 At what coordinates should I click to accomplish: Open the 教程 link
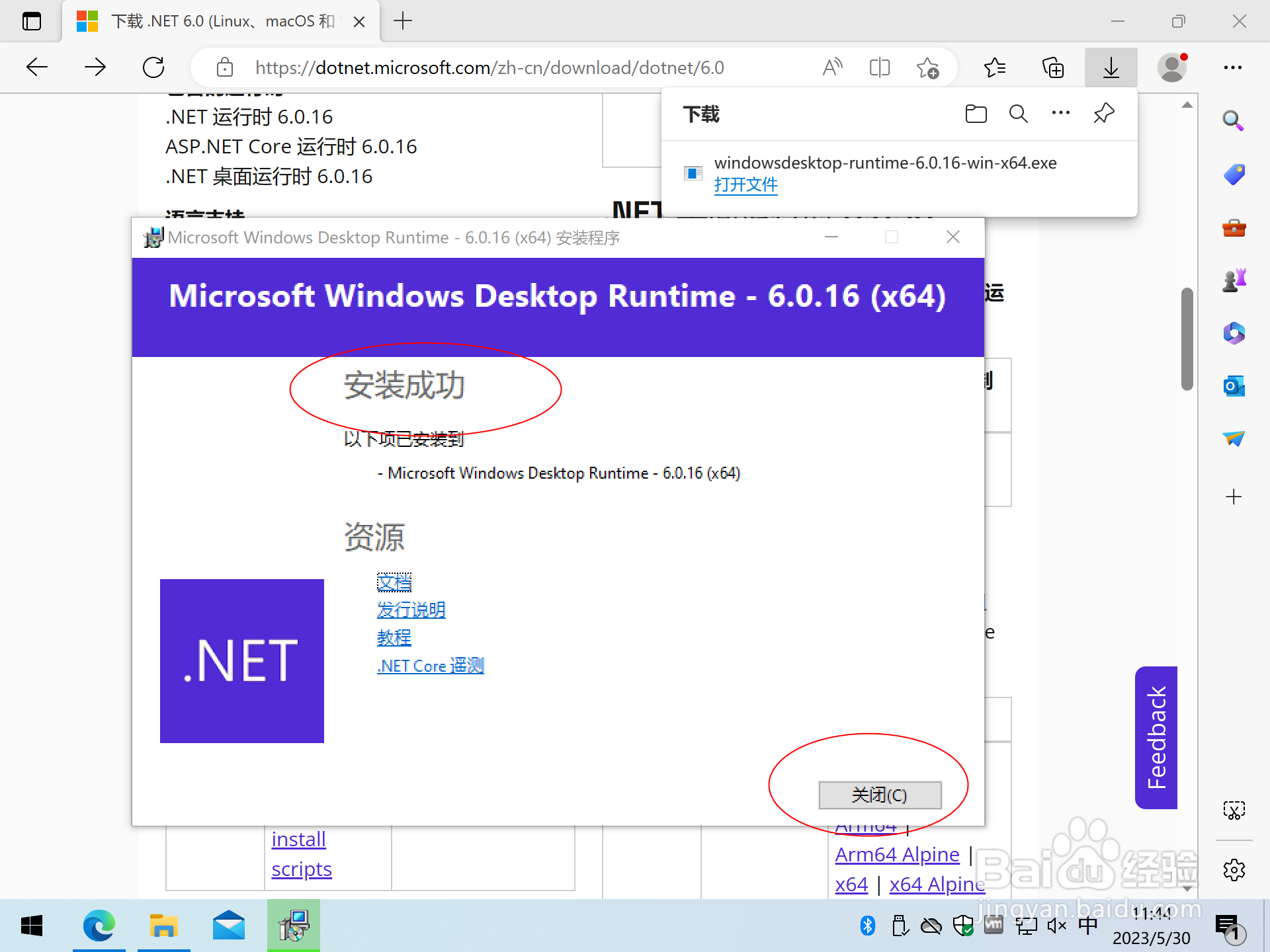[394, 638]
